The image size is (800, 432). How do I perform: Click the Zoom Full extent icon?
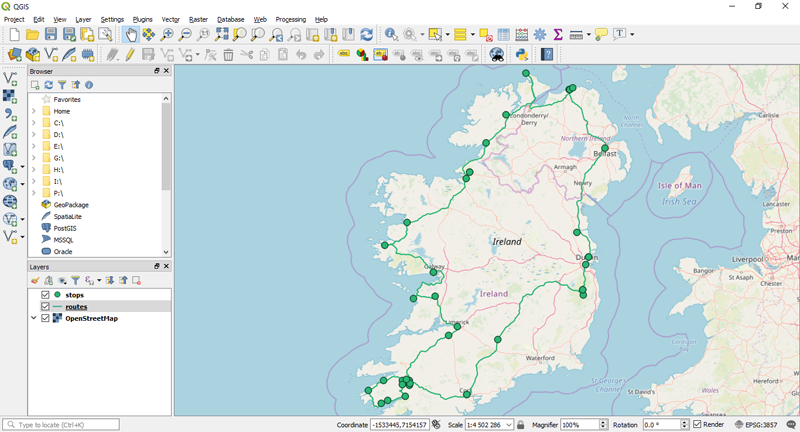click(221, 34)
